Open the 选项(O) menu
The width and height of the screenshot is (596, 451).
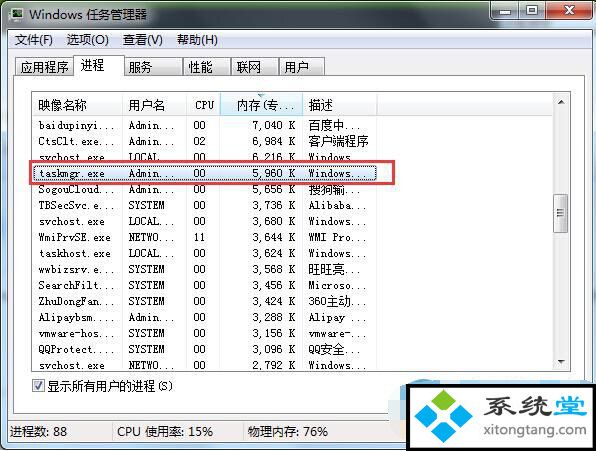coord(88,40)
